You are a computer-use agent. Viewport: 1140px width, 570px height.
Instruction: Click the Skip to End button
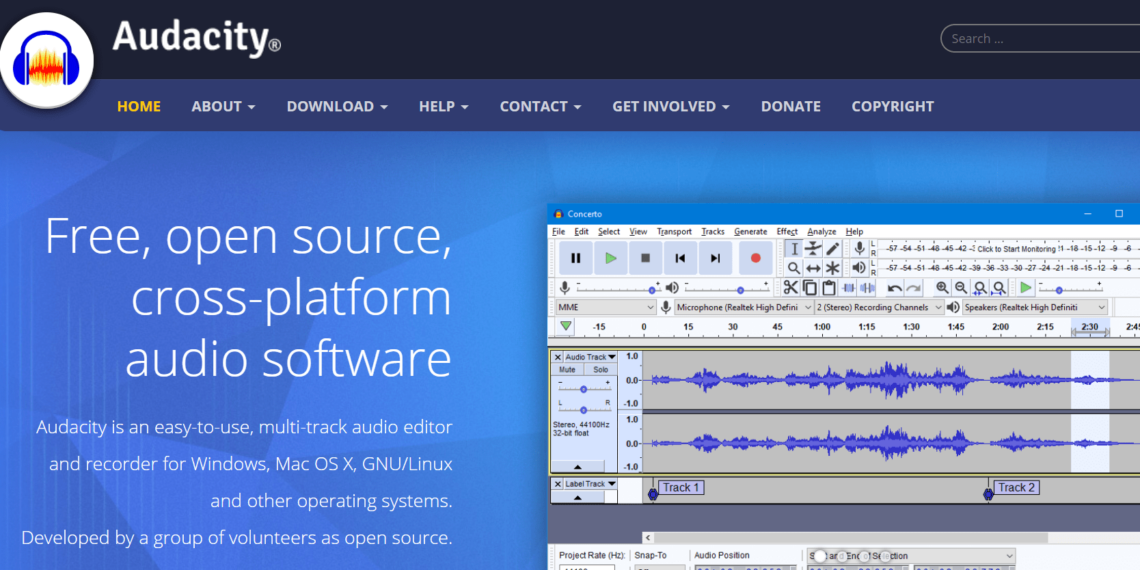tap(715, 258)
